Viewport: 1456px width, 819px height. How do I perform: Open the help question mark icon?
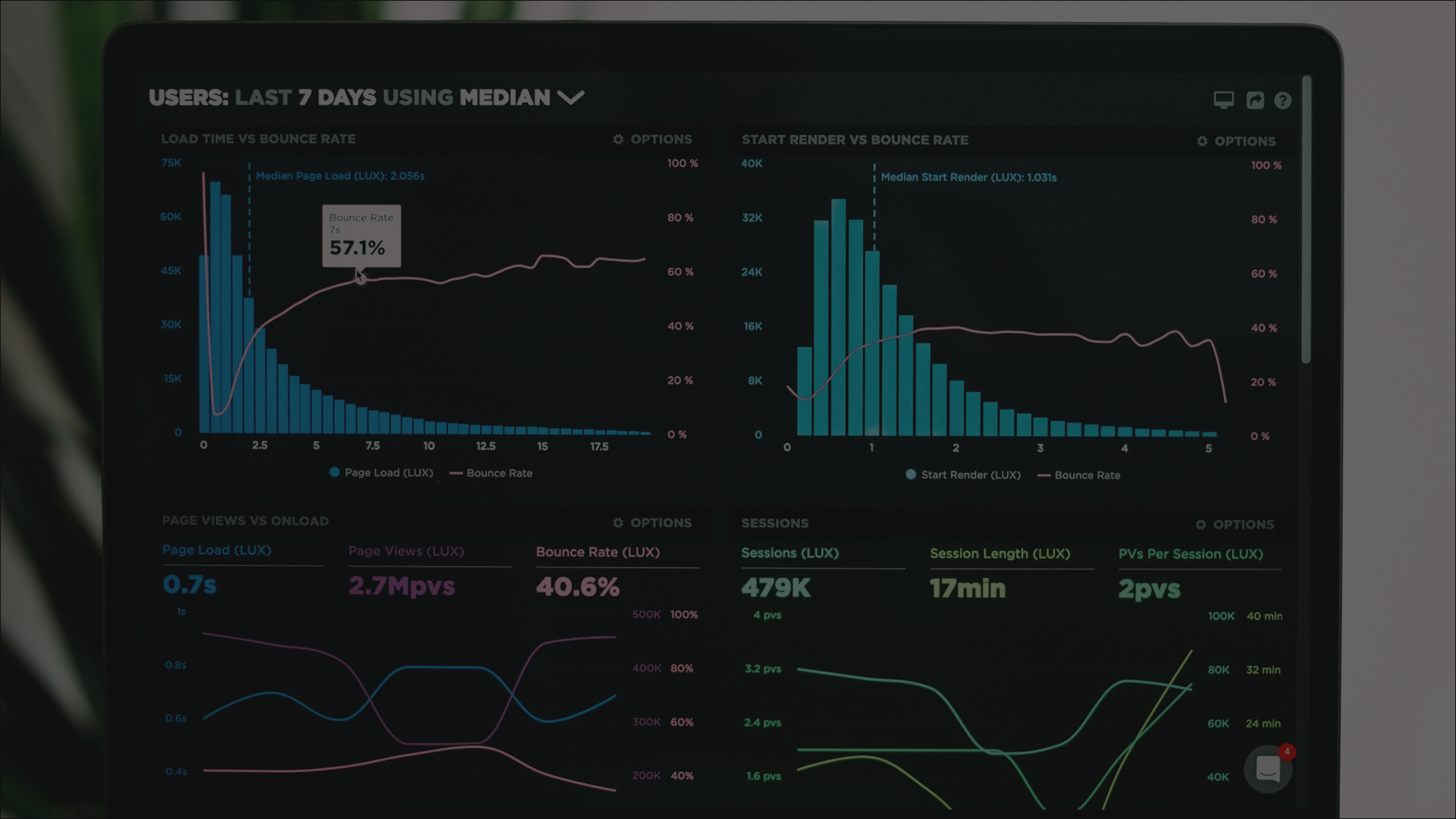(x=1282, y=100)
